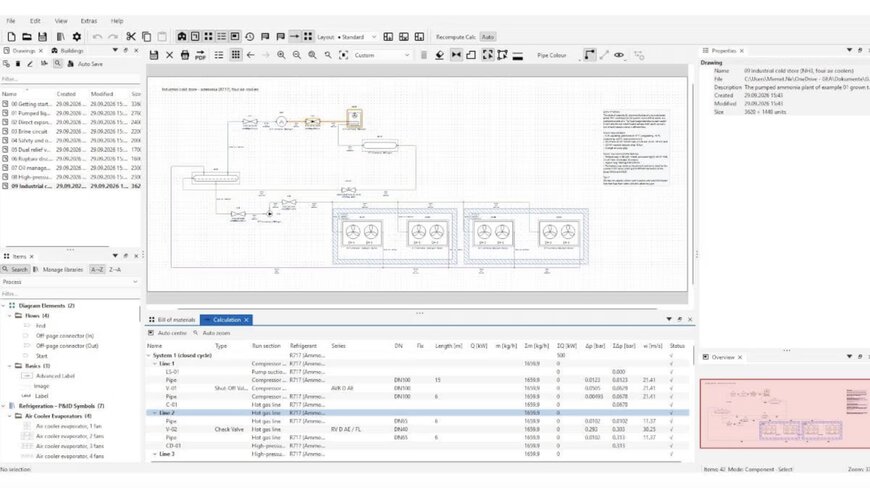Viewport: 870px width, 488px height.
Task: Click the Filter field in Drawings panel
Action: pyautogui.click(x=70, y=79)
